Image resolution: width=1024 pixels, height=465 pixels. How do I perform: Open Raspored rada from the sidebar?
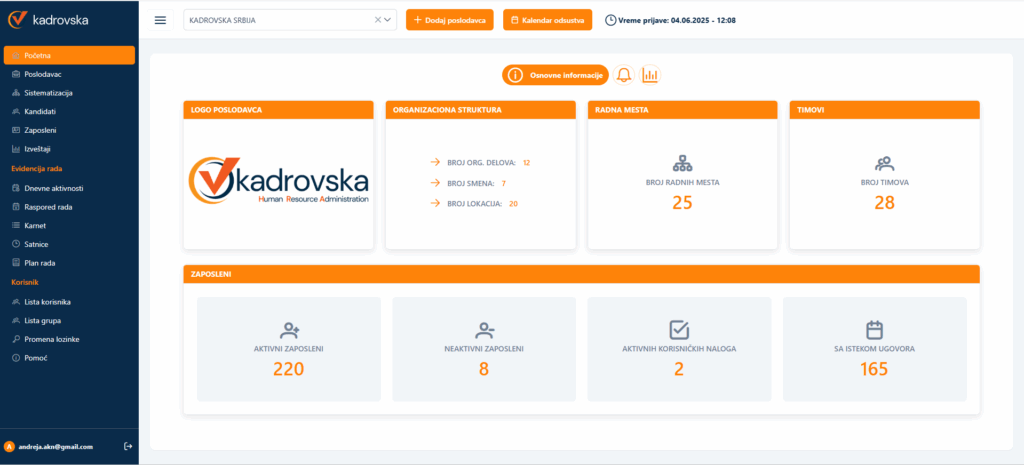[48, 207]
